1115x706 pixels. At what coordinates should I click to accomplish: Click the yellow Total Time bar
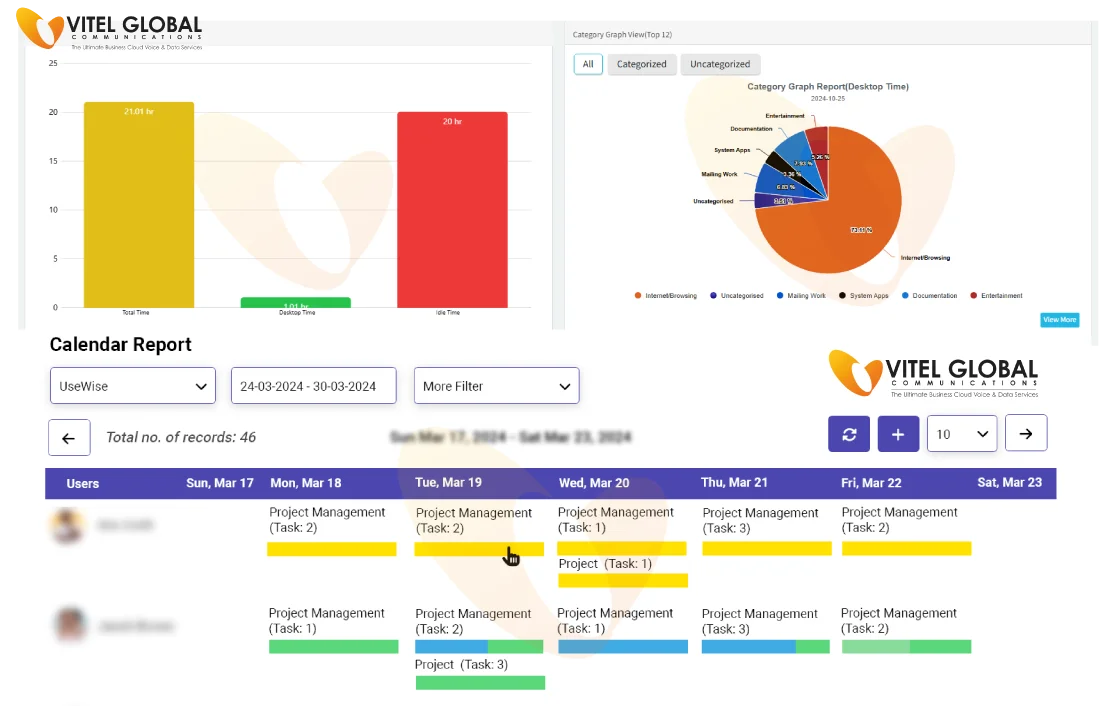[x=139, y=205]
